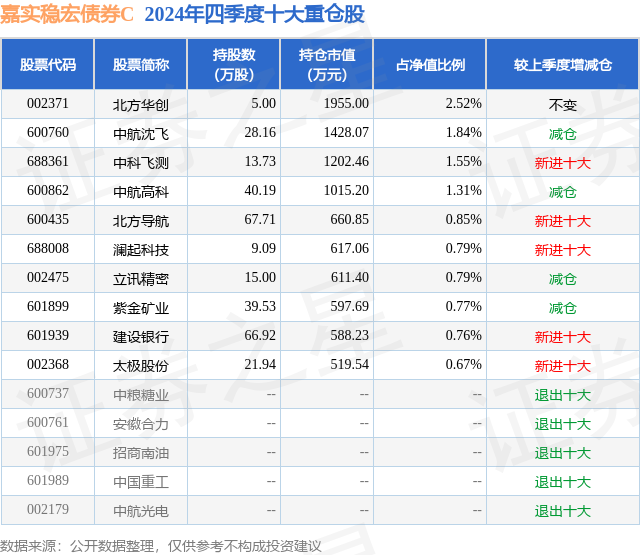Open the 北方华创 stock name
Screen dimensions: 640x555
point(141,105)
